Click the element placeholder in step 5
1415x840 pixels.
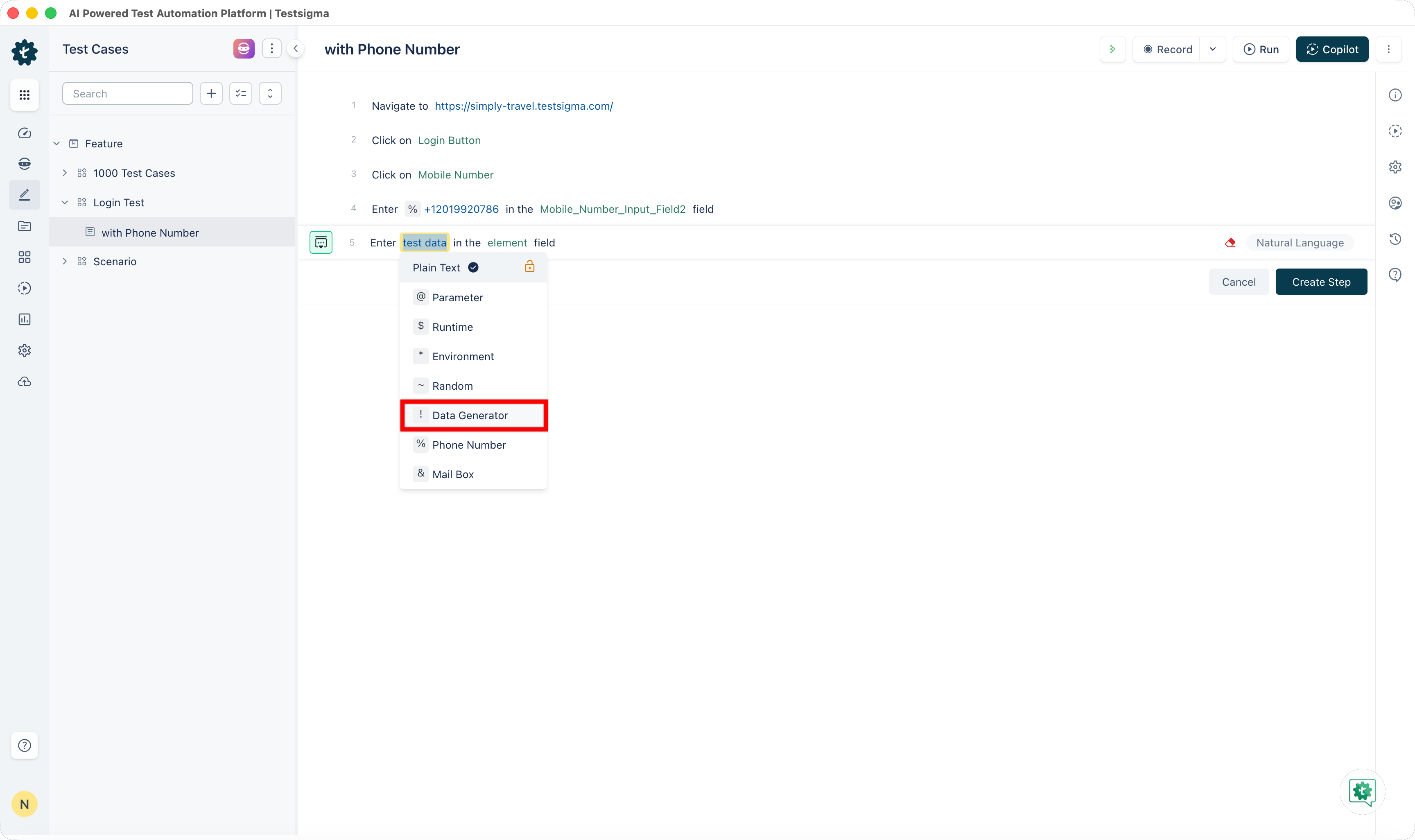[x=507, y=243]
